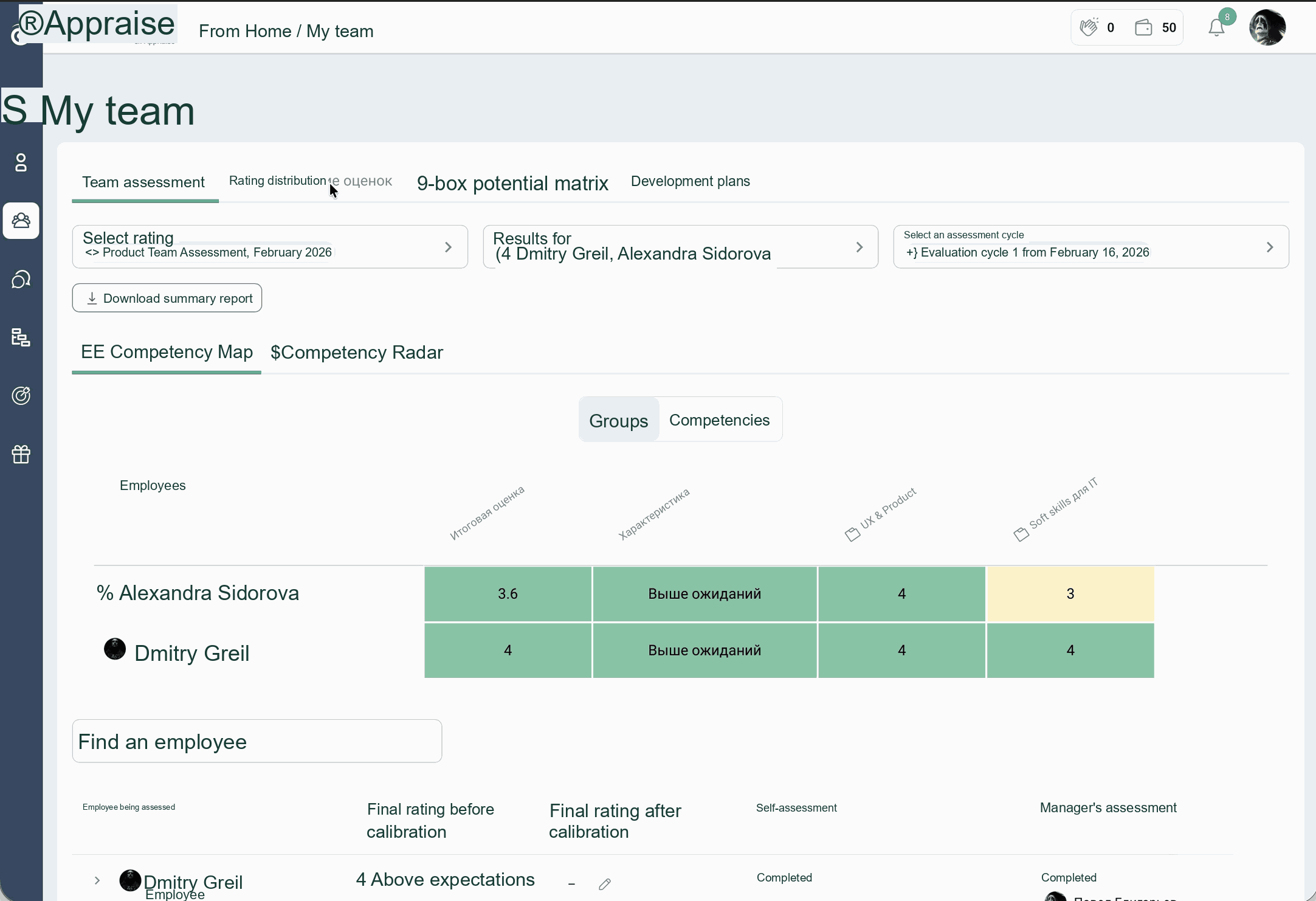This screenshot has height=901, width=1316.
Task: Click the Soft skills folder icon
Action: [1021, 534]
